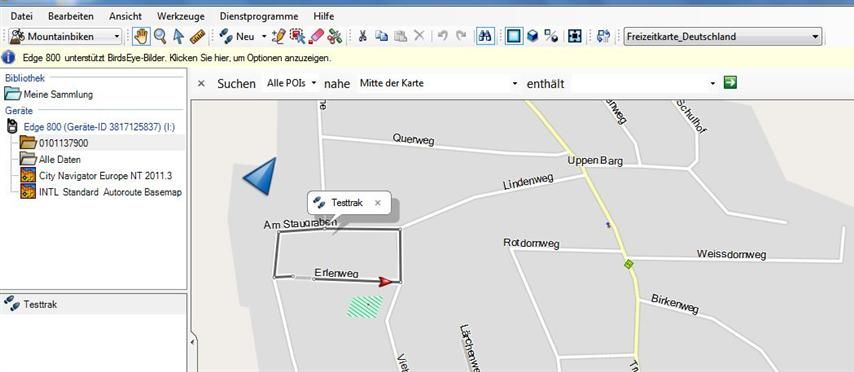Click the green search go button
Viewport: 854px width, 372px height.
point(730,83)
